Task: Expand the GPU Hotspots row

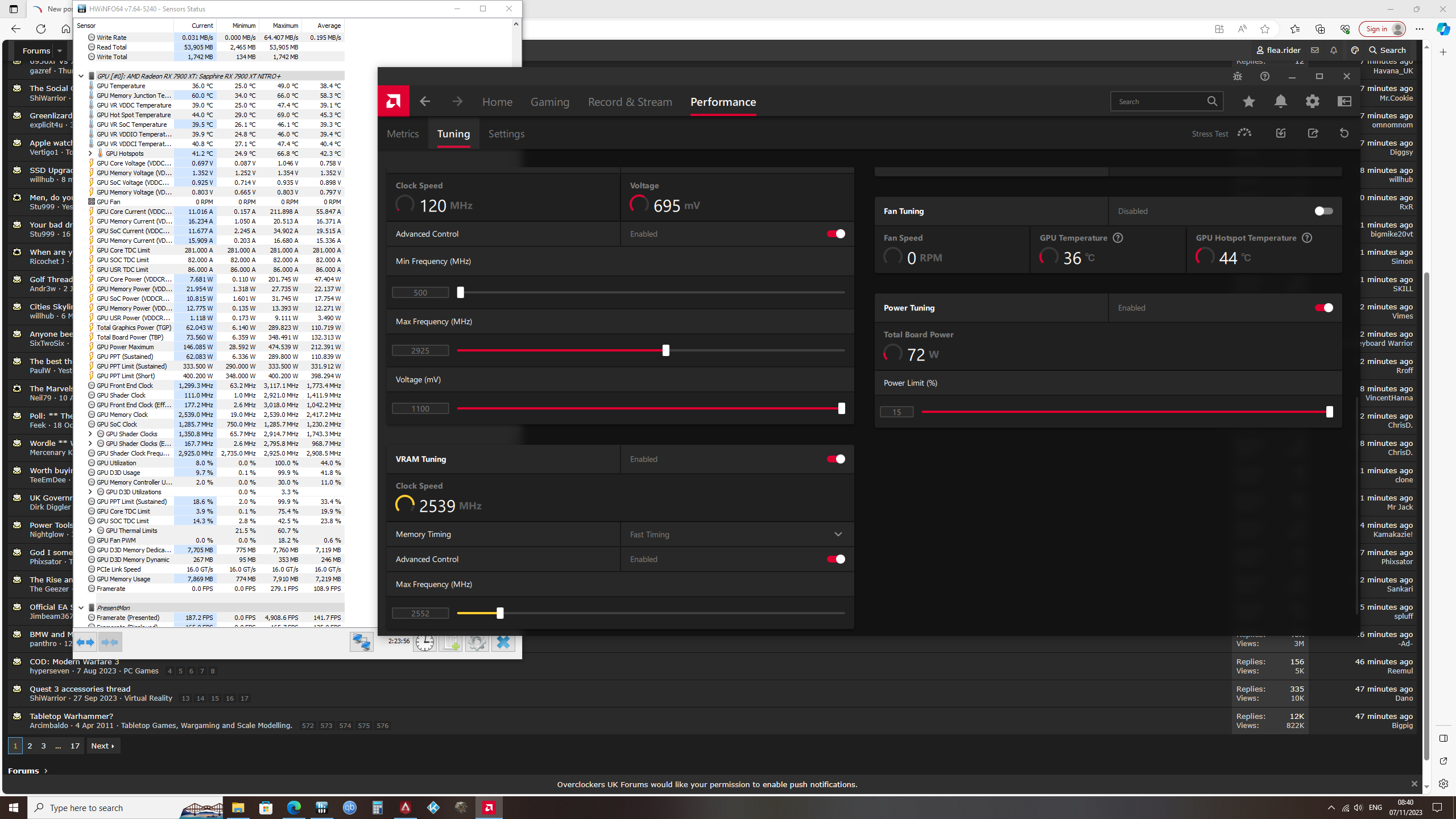Action: pyautogui.click(x=90, y=154)
